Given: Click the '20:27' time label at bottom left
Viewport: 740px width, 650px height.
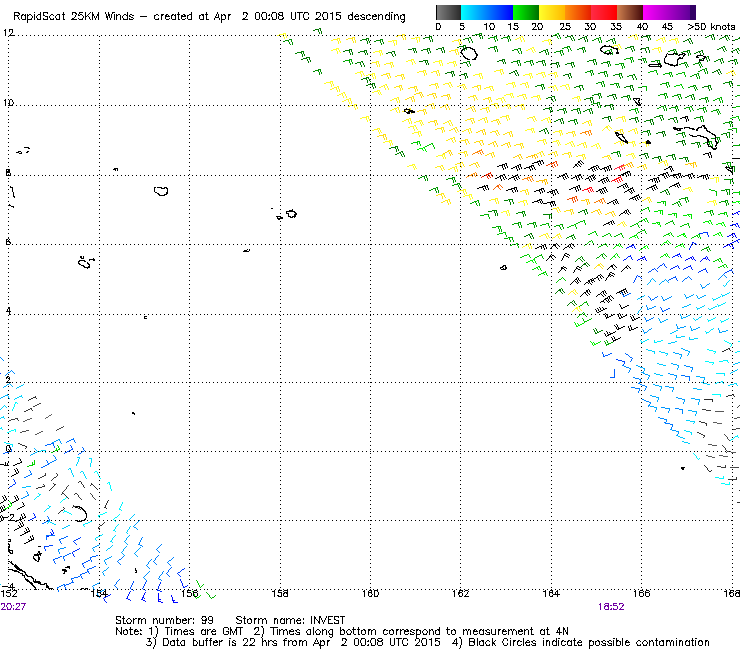Looking at the screenshot, I should click(x=13, y=607).
